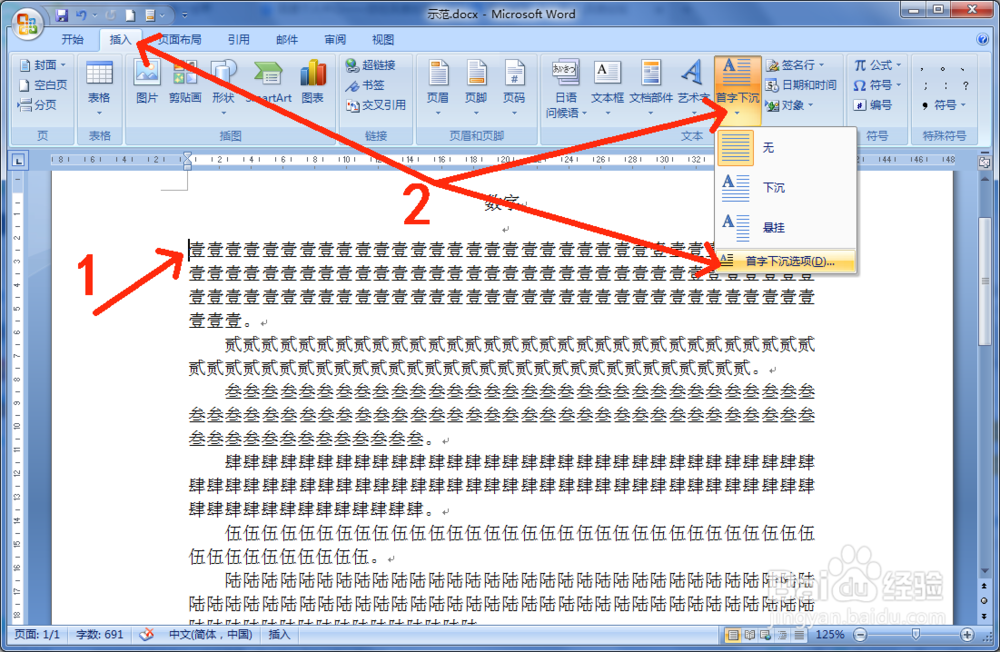Switch to web layout view
This screenshot has height=652, width=1000.
765,635
